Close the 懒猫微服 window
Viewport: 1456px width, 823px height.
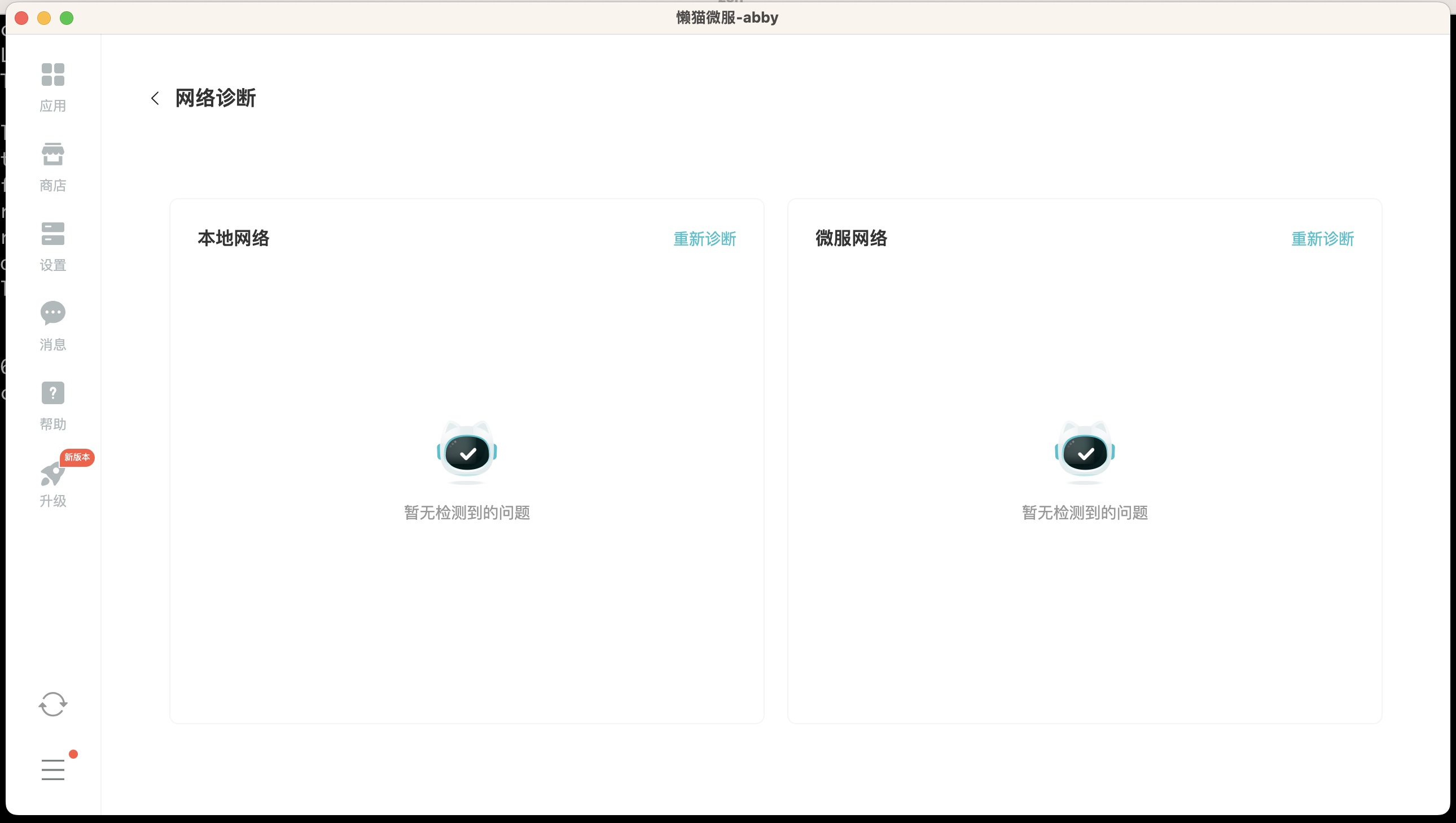21,18
